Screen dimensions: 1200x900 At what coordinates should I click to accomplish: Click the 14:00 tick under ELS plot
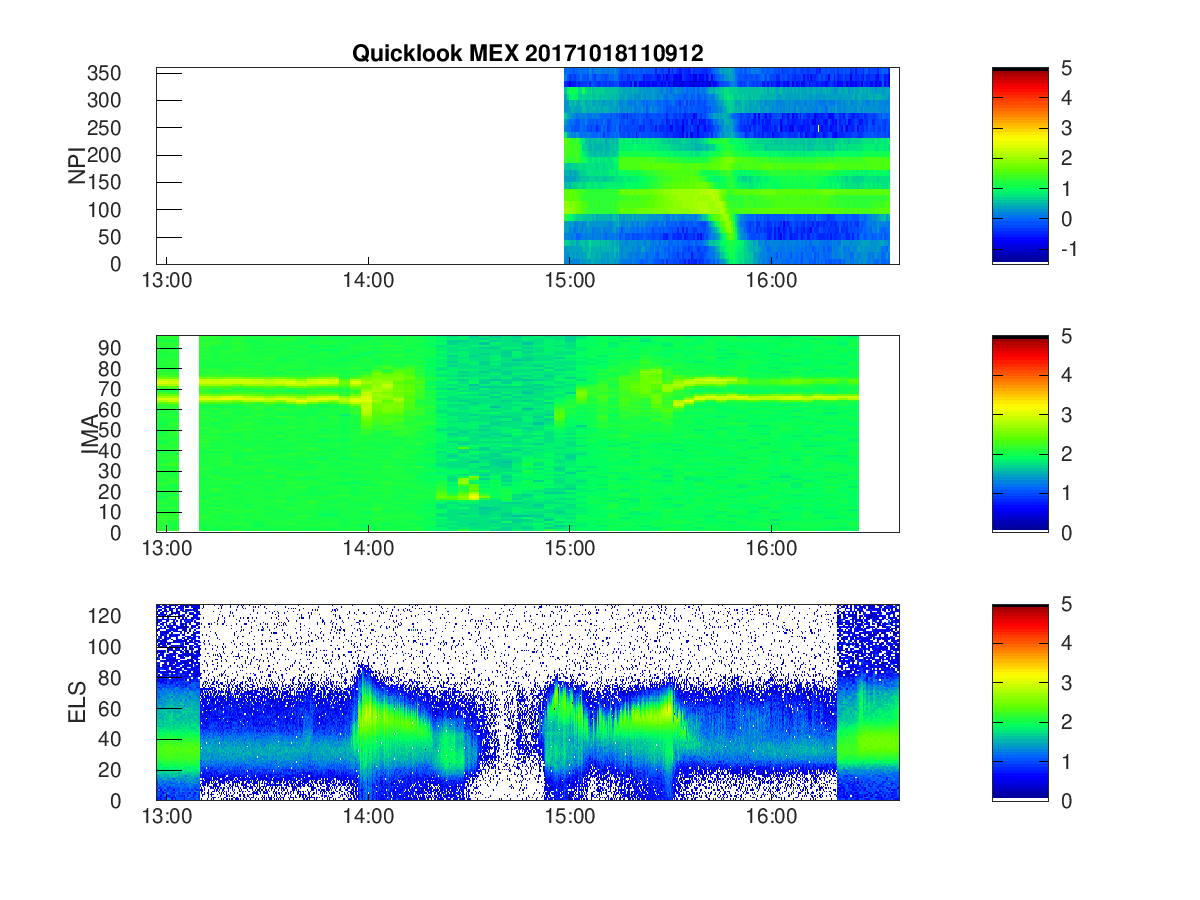369,817
